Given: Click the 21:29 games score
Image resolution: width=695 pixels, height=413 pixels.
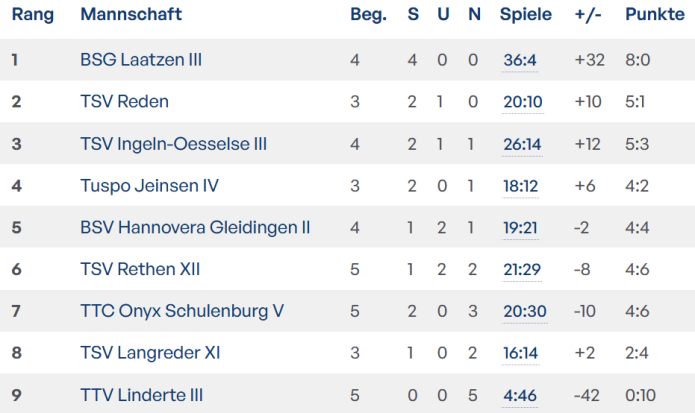Looking at the screenshot, I should (522, 270).
